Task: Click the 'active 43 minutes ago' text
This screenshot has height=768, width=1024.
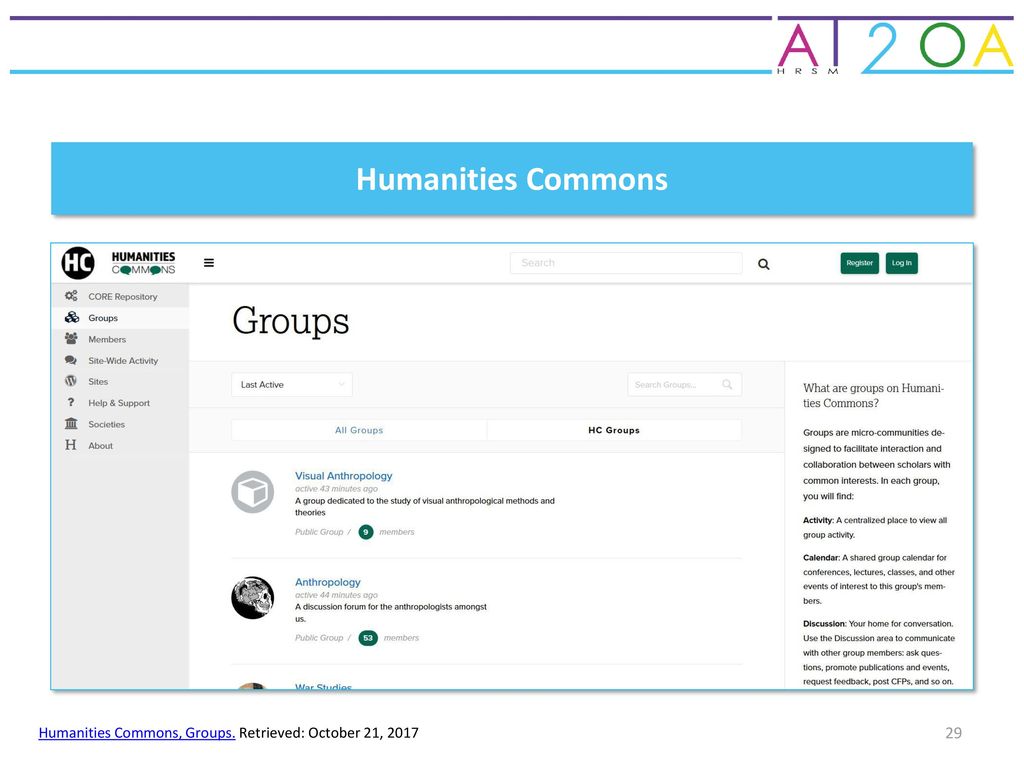Action: tap(336, 488)
